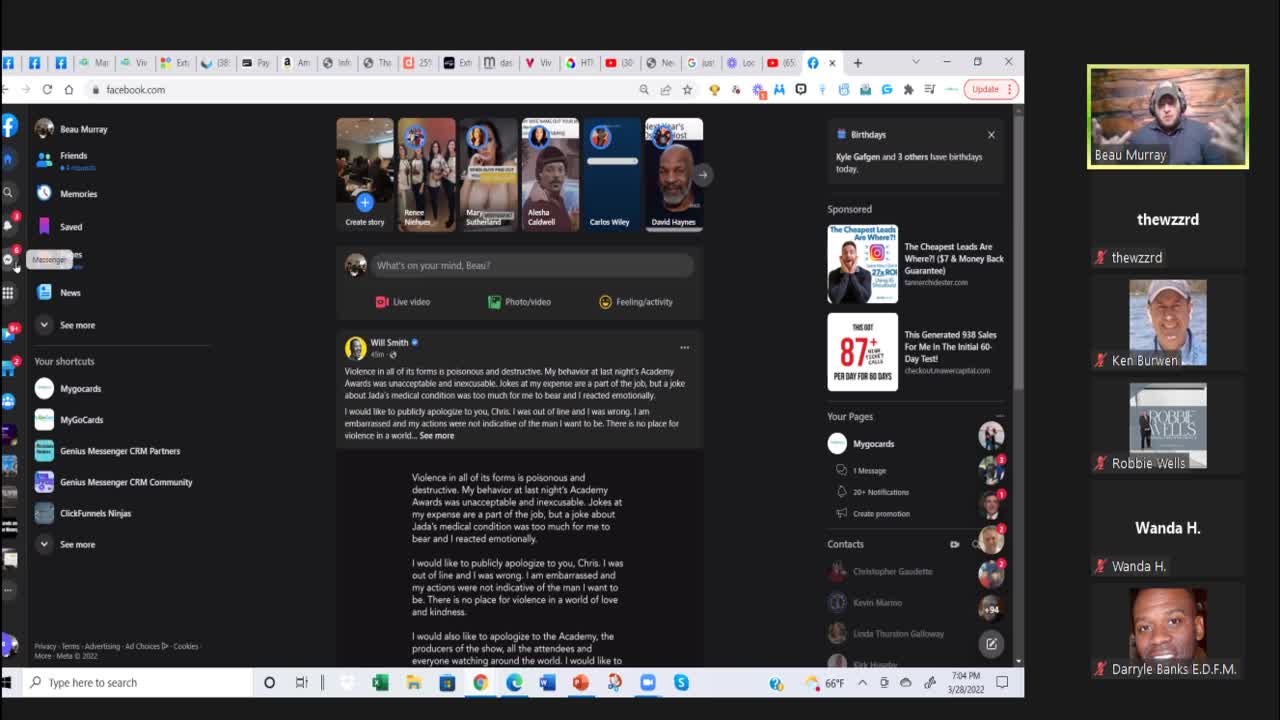Open chat with Linda Thurston Galloway
This screenshot has height=720, width=1280.
click(x=898, y=634)
